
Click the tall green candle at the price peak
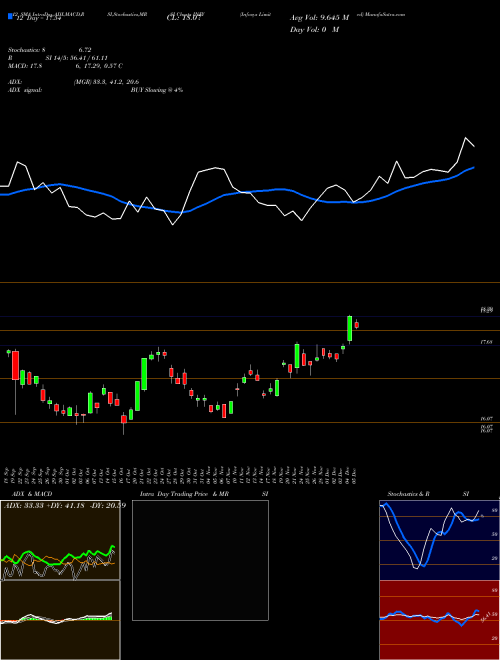coord(349,328)
